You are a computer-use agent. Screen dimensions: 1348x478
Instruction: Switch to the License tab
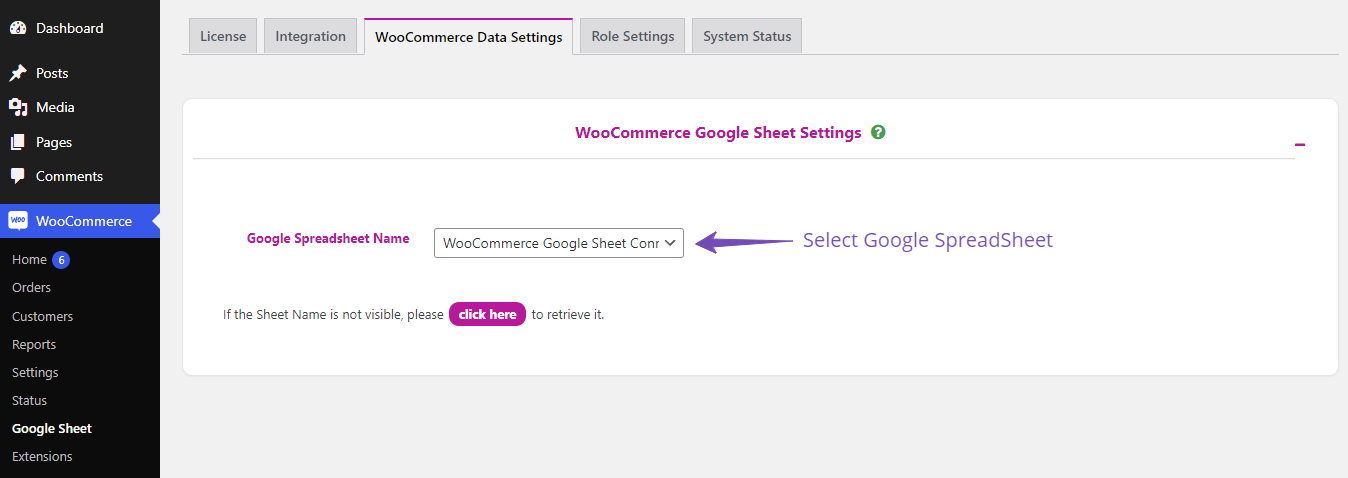pos(223,36)
